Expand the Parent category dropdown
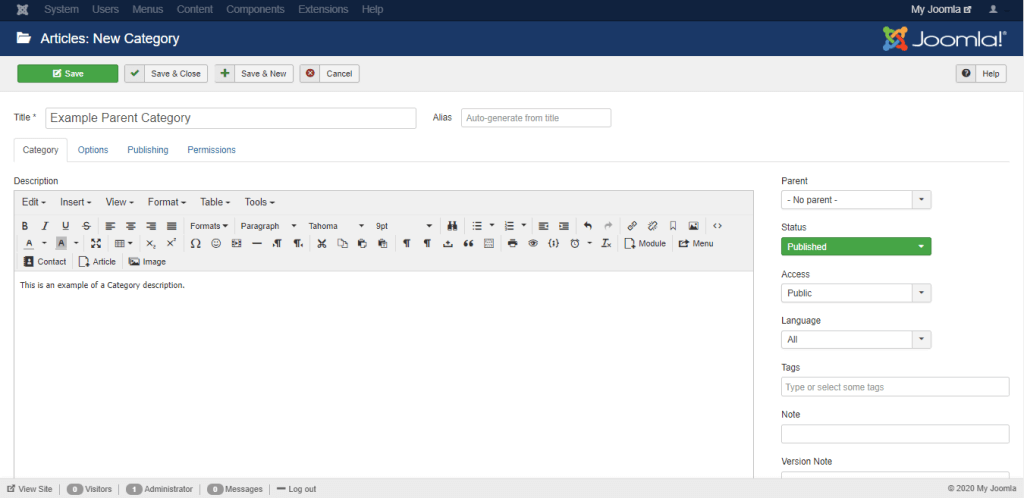The image size is (1024, 498). (x=856, y=200)
